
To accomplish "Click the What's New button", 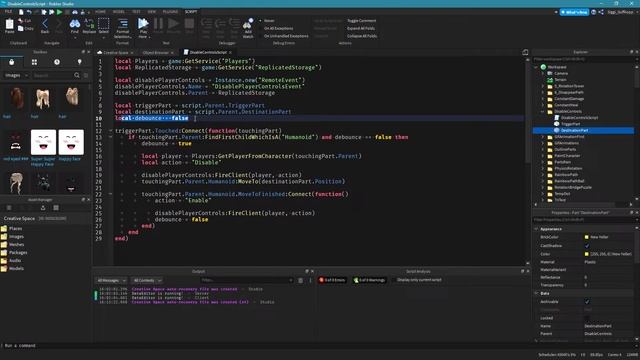I will [x=574, y=12].
